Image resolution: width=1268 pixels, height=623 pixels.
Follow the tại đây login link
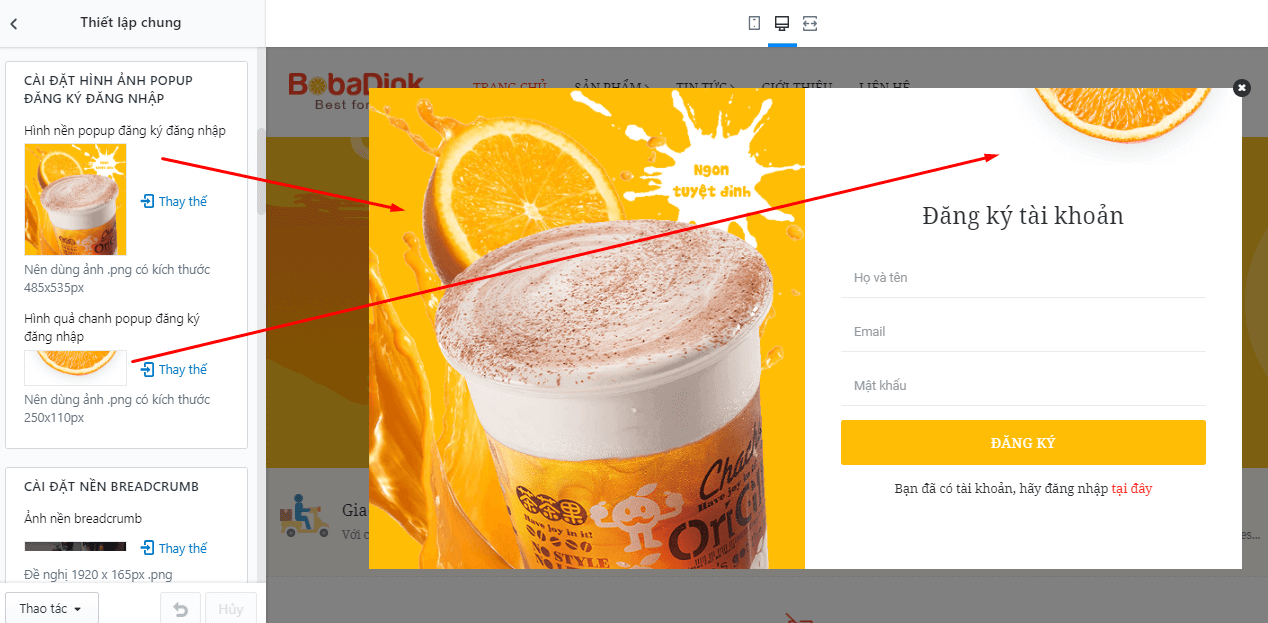(1132, 489)
